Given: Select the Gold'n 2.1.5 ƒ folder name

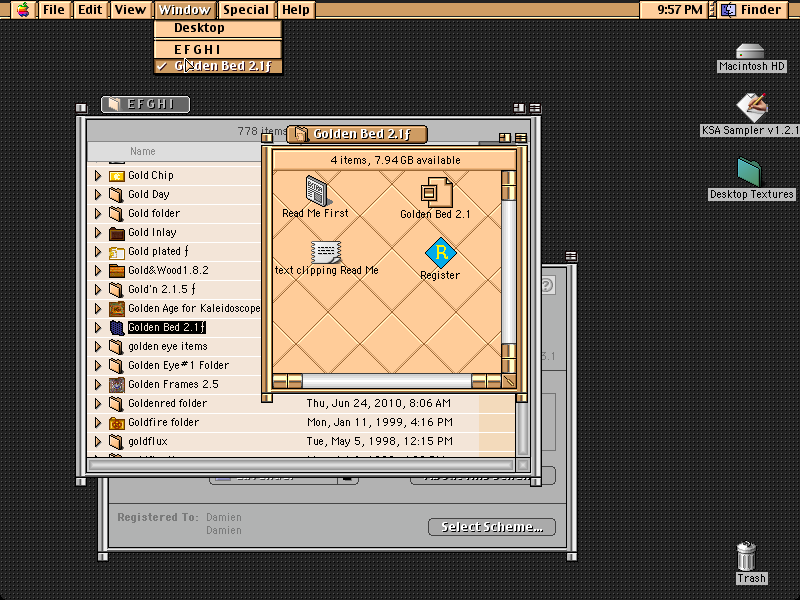Looking at the screenshot, I should tap(162, 289).
